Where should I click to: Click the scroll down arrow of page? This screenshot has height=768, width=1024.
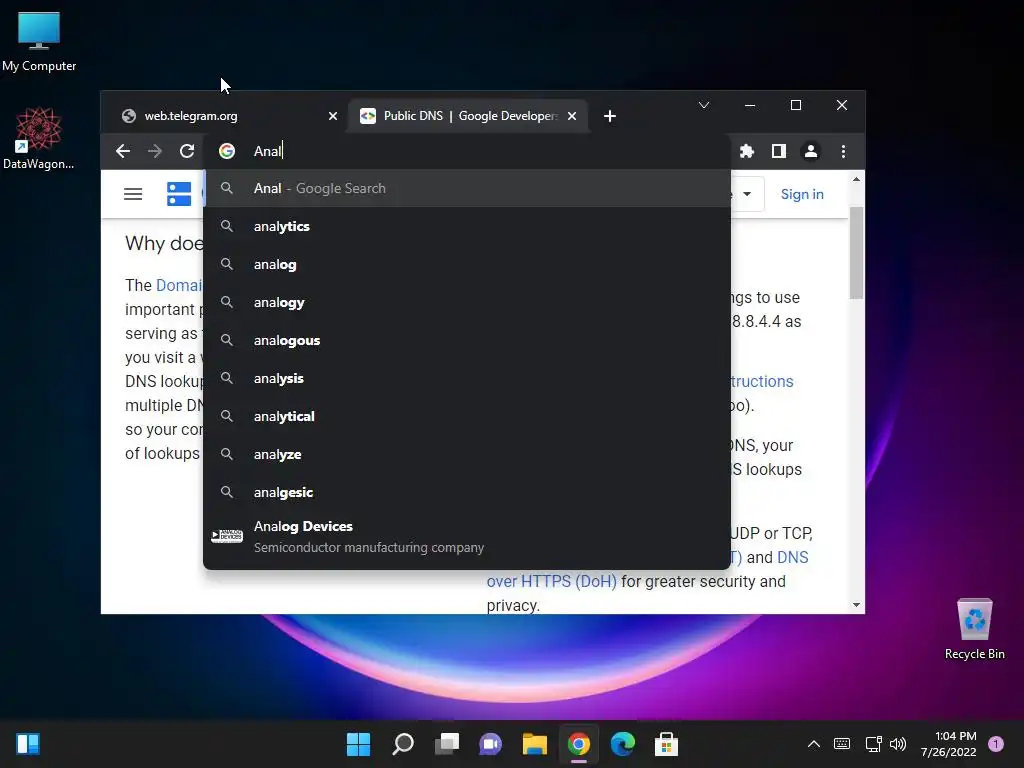click(x=856, y=605)
